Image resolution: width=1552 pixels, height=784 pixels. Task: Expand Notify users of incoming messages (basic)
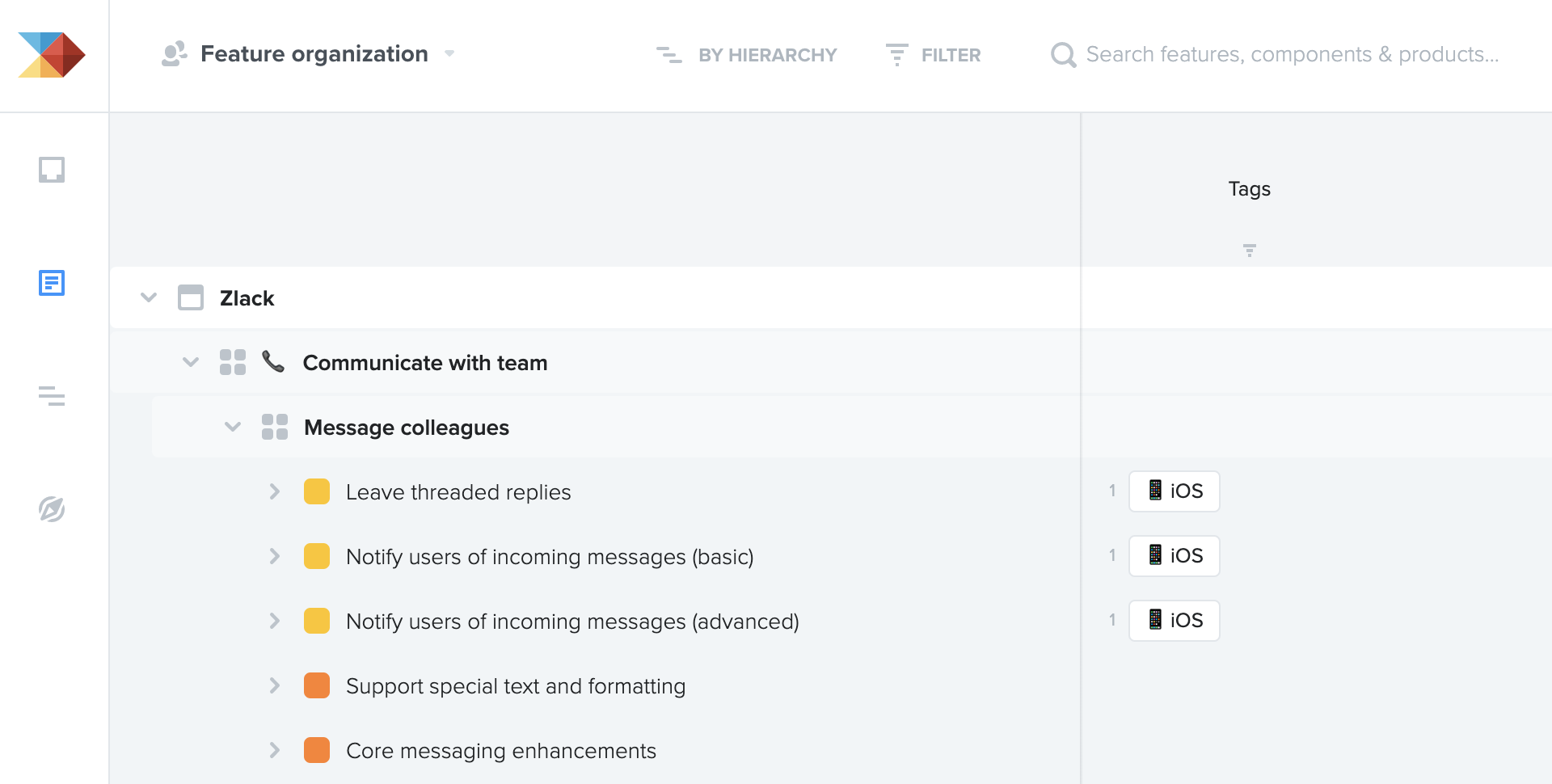pos(275,556)
